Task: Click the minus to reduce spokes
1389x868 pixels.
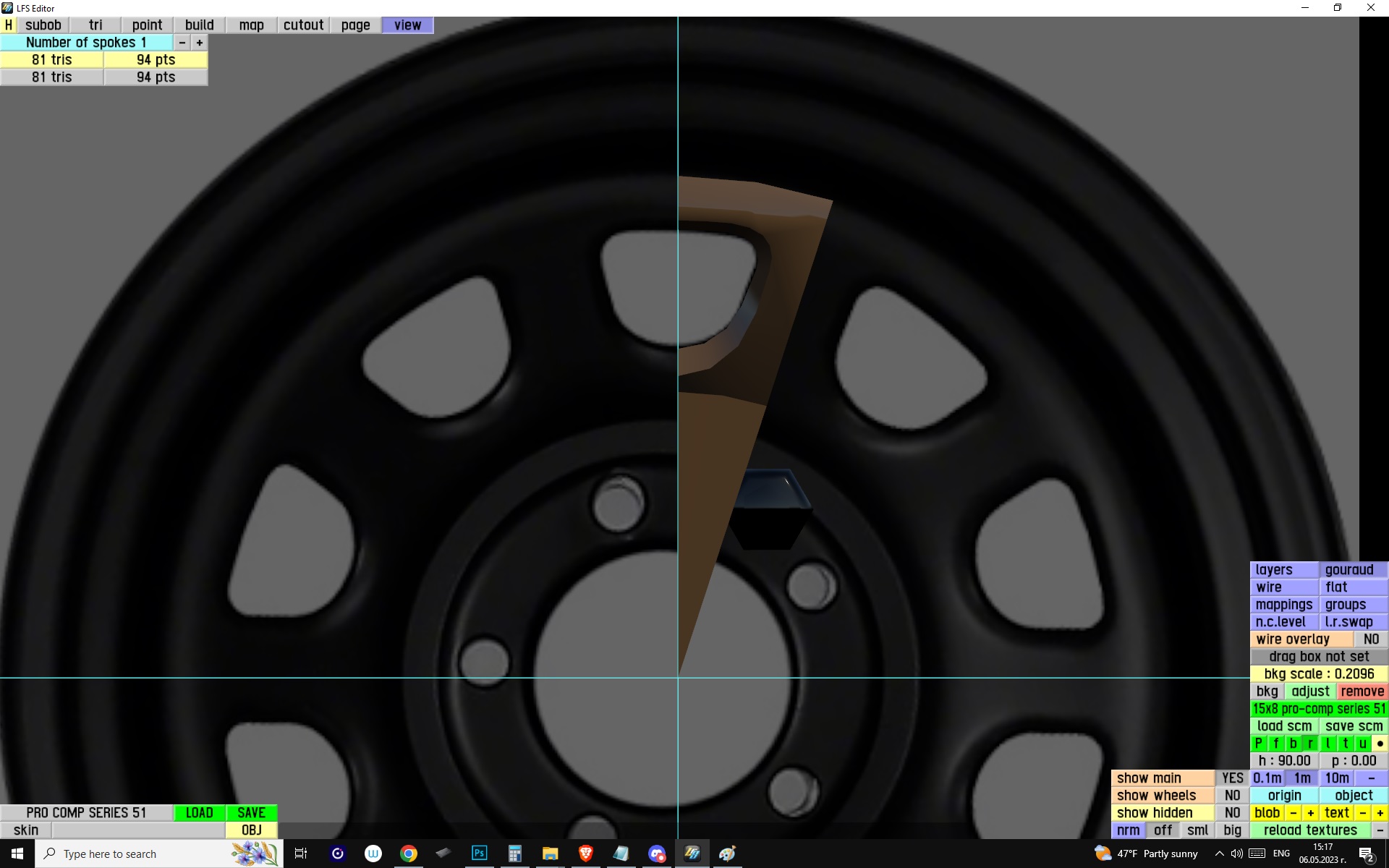Action: pyautogui.click(x=182, y=43)
